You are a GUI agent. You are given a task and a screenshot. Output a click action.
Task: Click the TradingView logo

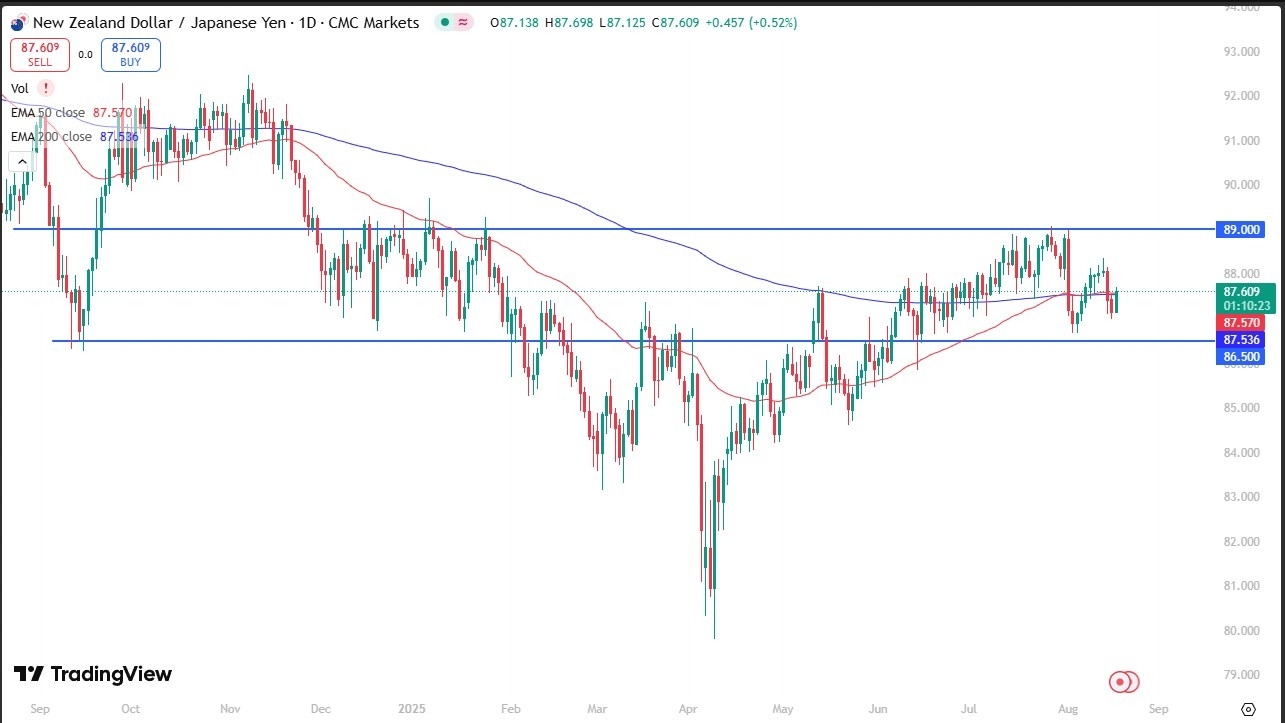click(90, 674)
